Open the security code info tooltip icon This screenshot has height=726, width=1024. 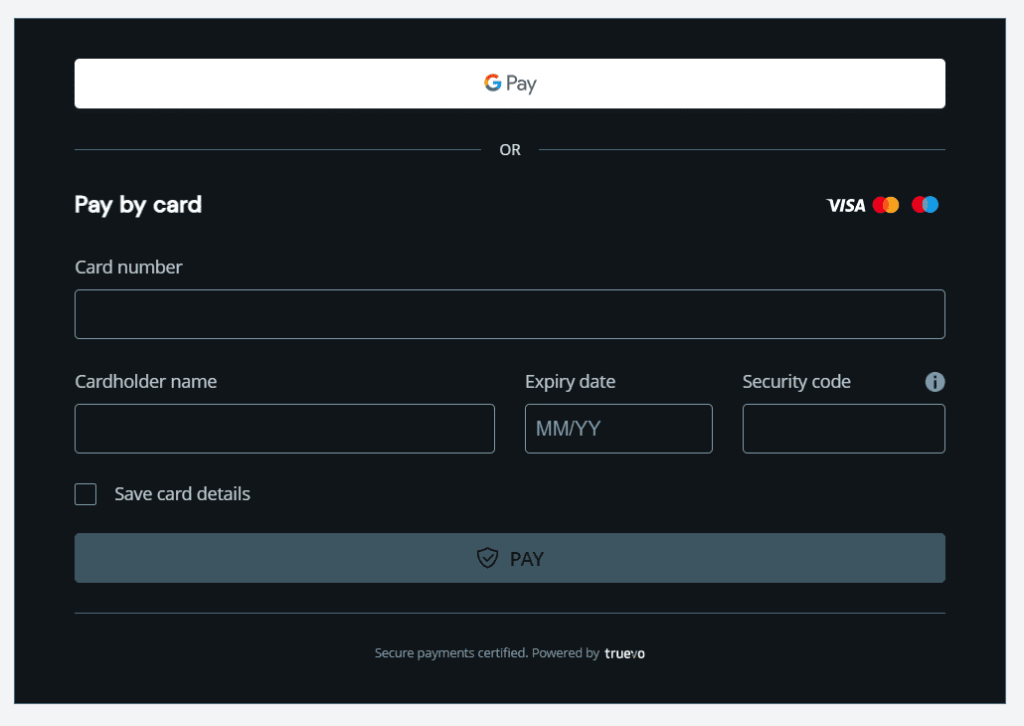pos(934,382)
